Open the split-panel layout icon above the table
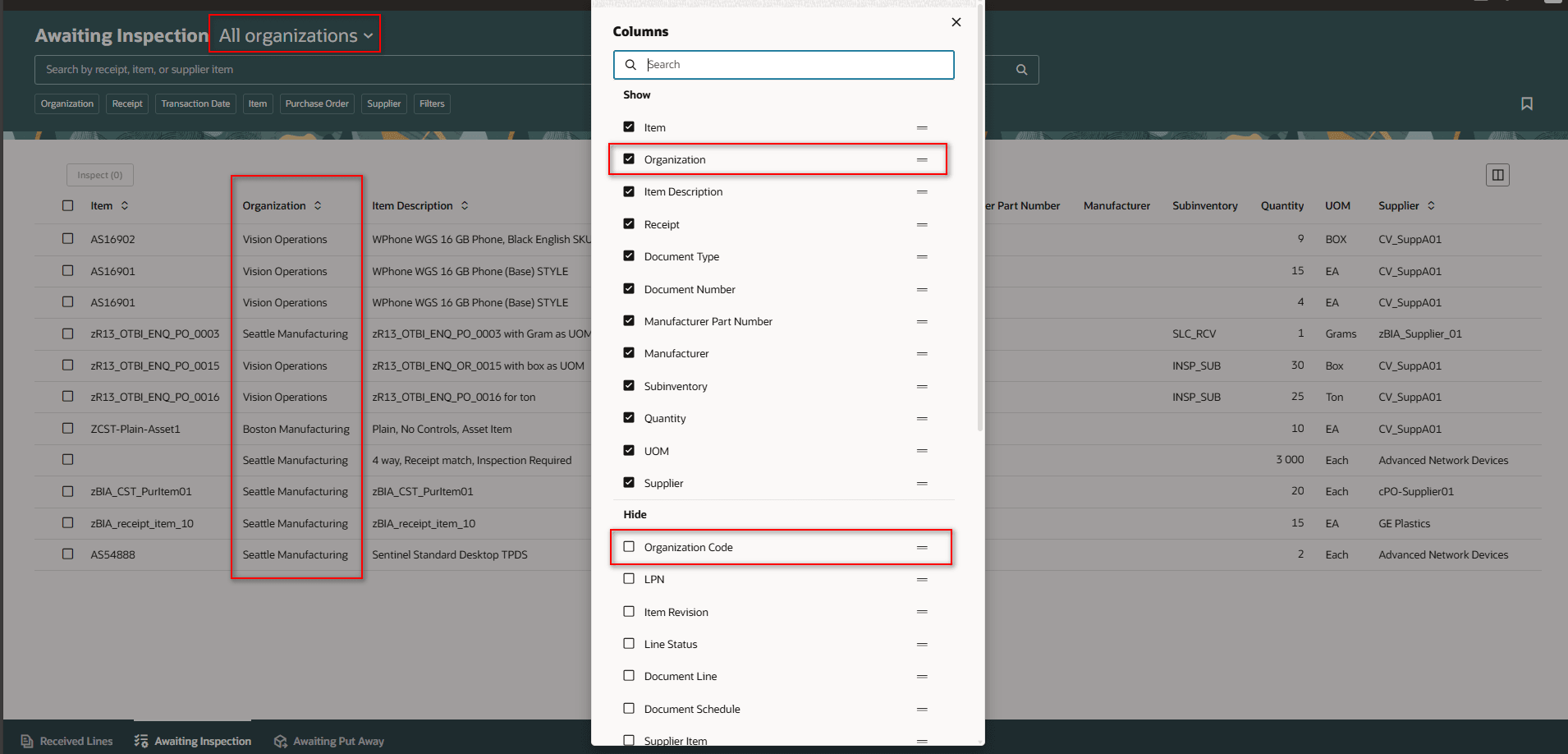The image size is (1568, 754). click(x=1497, y=174)
